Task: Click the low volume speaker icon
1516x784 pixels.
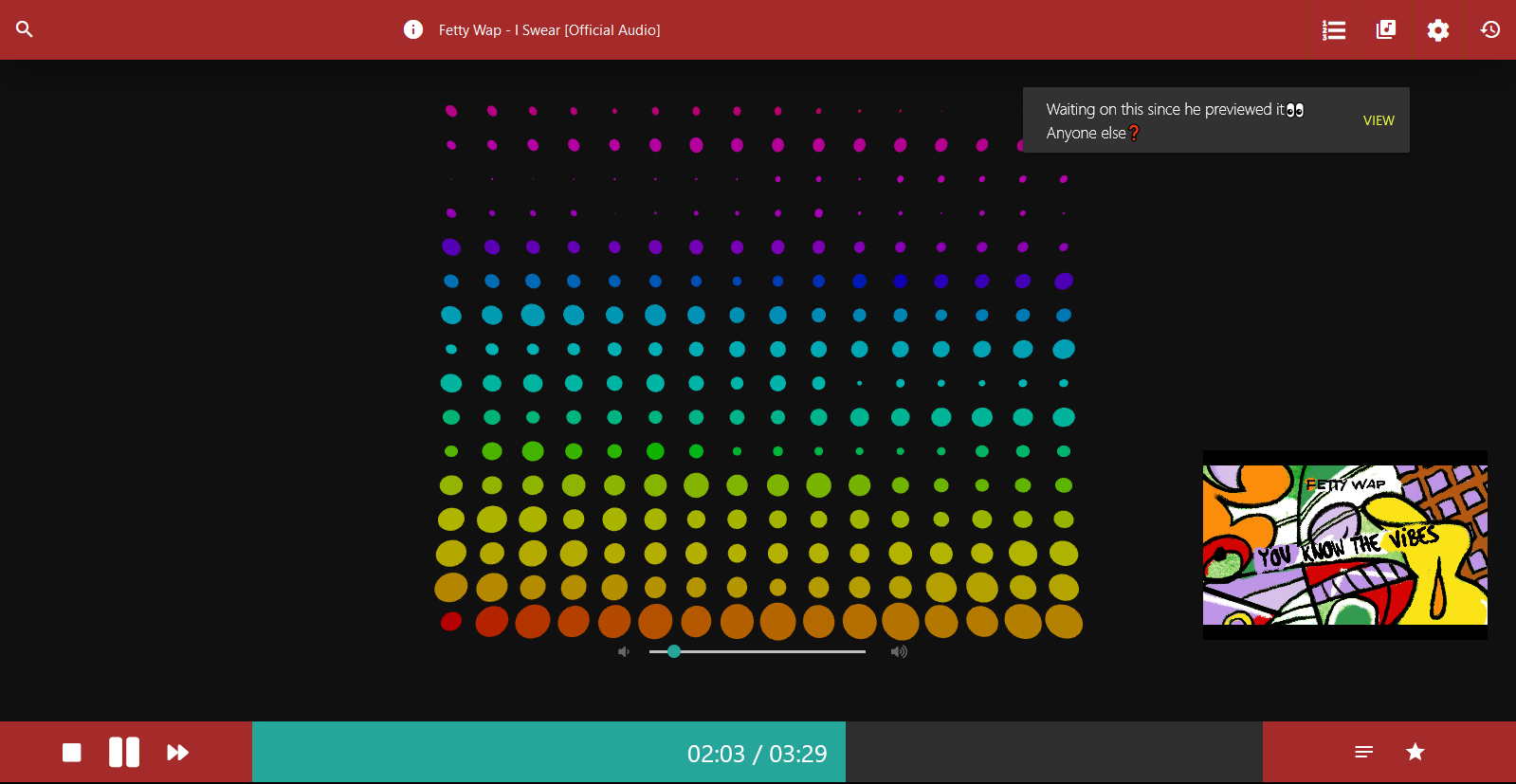Action: click(x=624, y=651)
